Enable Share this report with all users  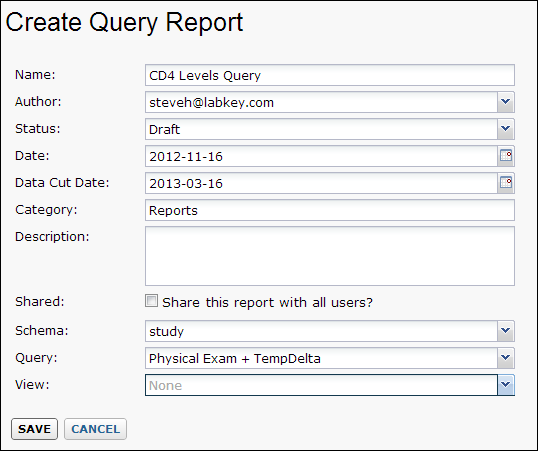[x=151, y=301]
